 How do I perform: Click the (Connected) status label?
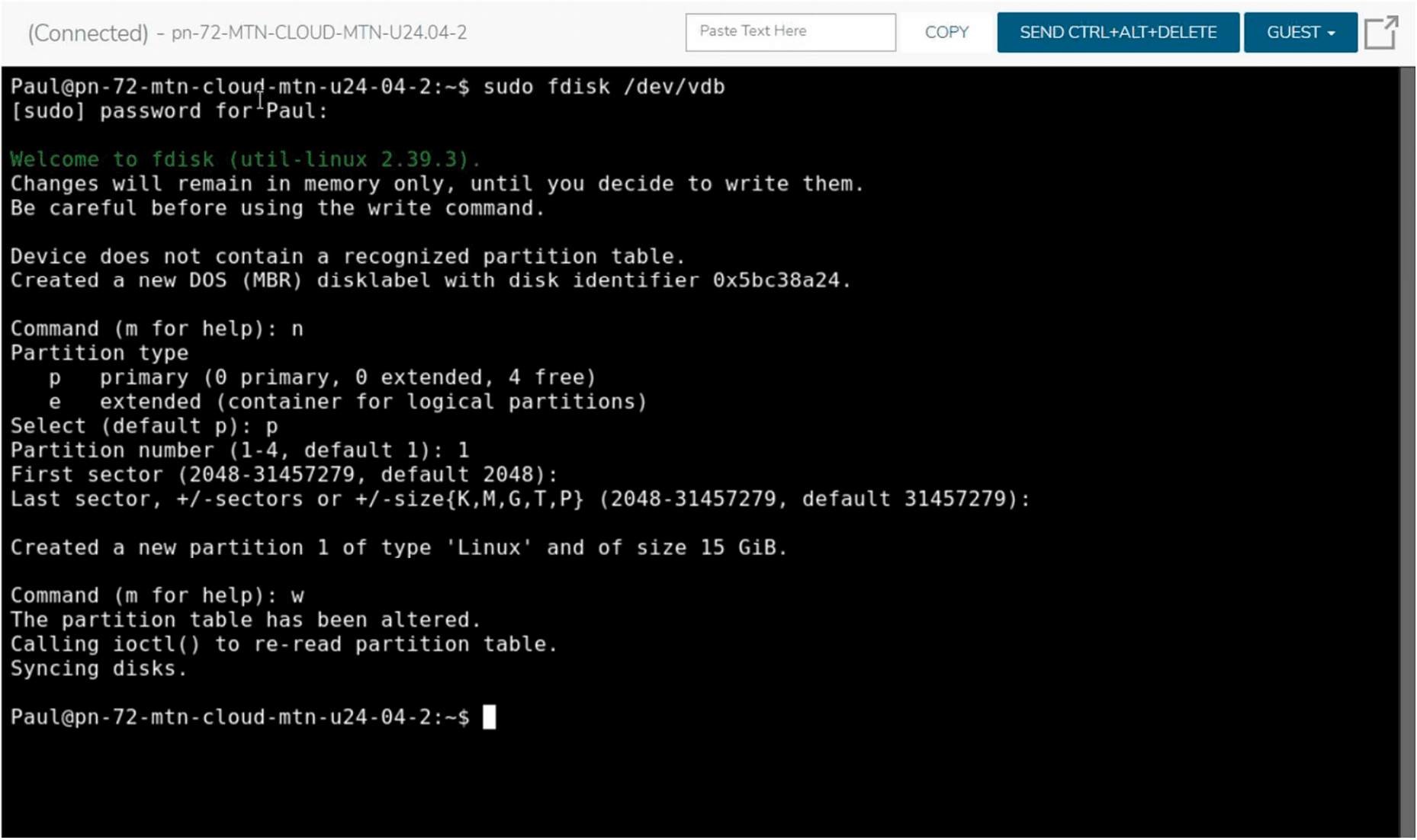pos(88,34)
